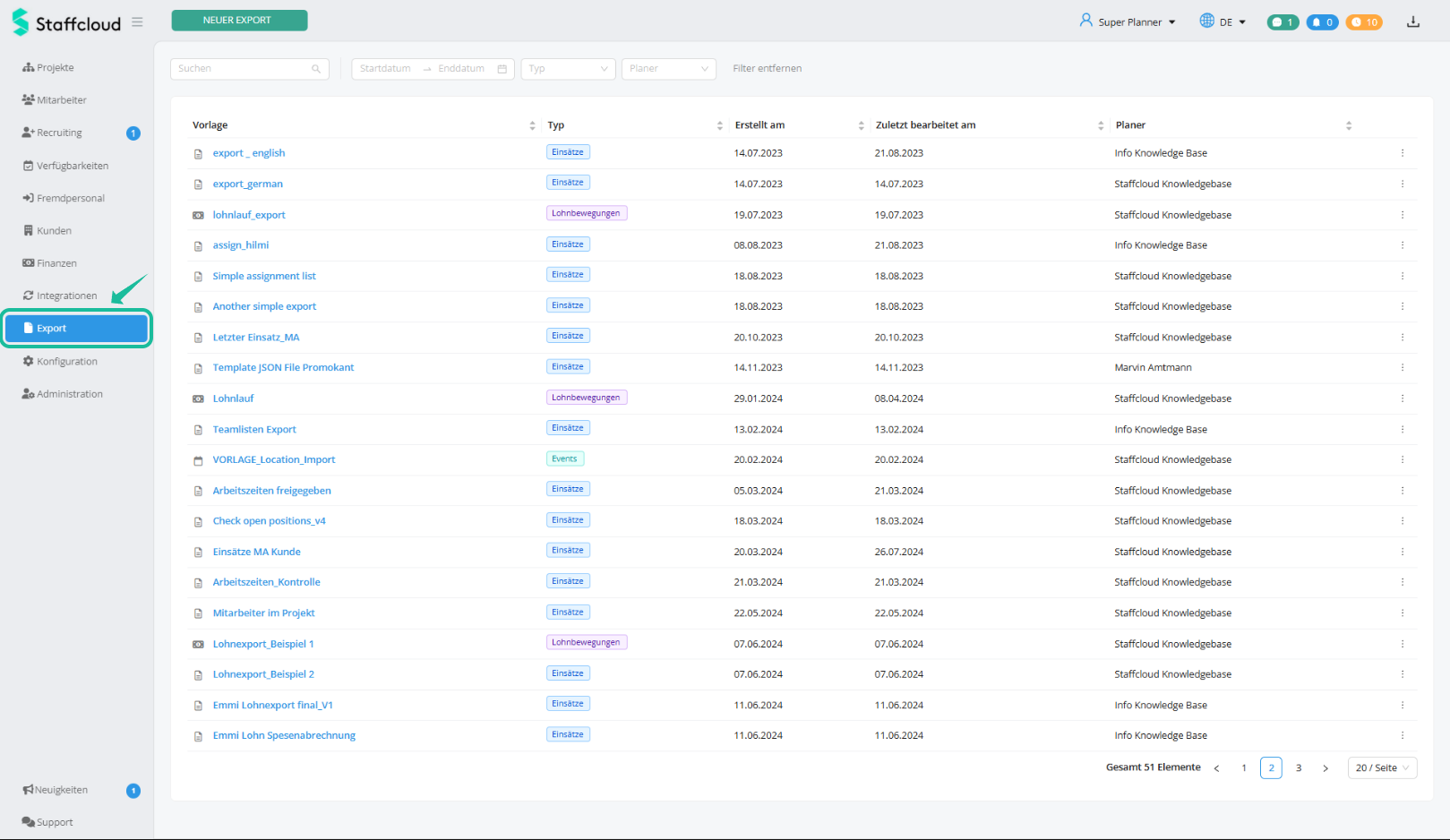Click money icon beside Lohnexport_Beispiel 1
Screen dimensions: 1450x840
(198, 644)
